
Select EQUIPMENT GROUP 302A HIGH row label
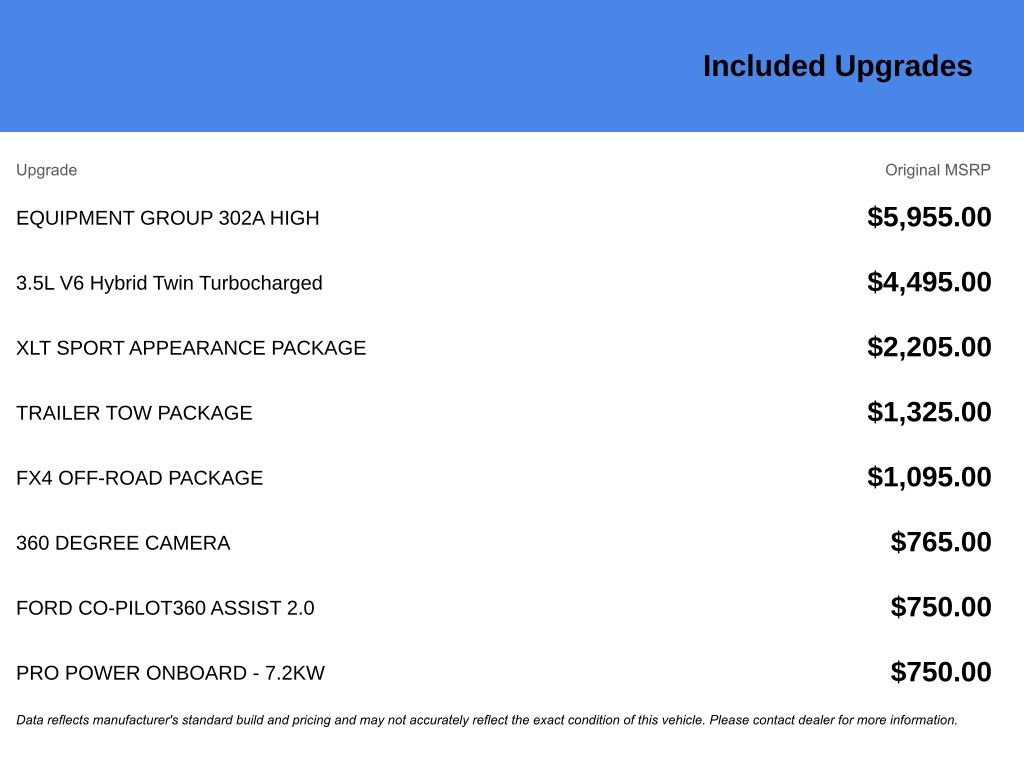coord(168,218)
